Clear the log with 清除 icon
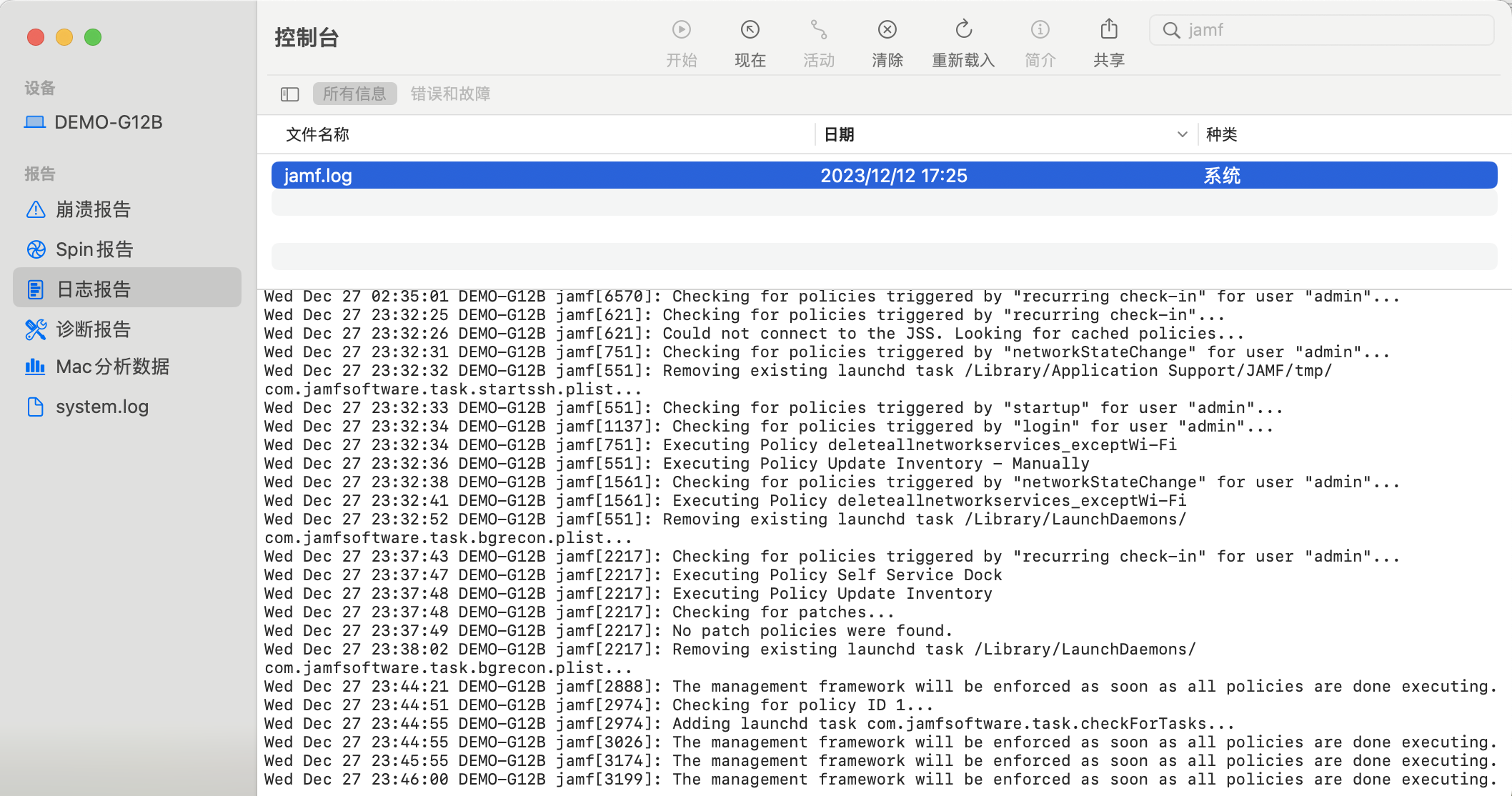1512x796 pixels. [x=887, y=29]
